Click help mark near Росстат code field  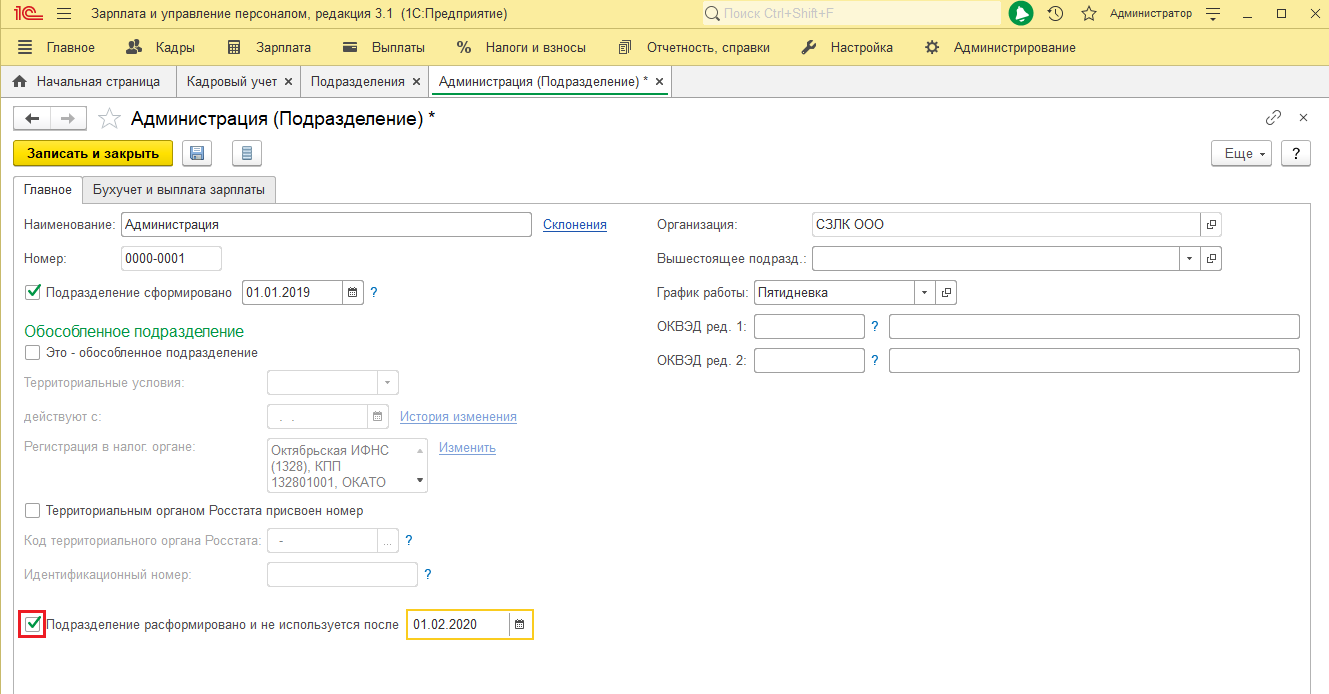pyautogui.click(x=408, y=541)
